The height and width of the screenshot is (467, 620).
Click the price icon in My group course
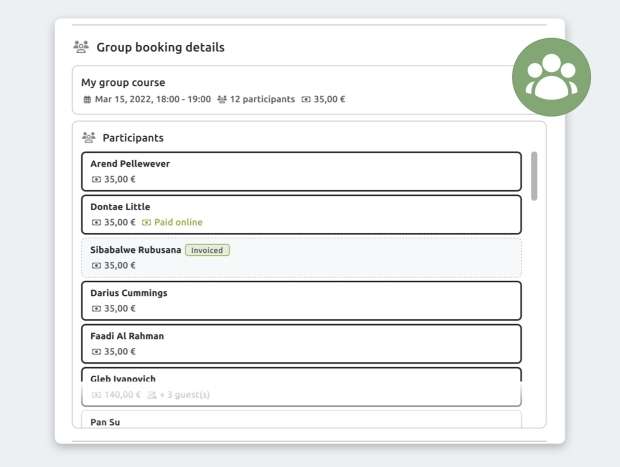(306, 100)
